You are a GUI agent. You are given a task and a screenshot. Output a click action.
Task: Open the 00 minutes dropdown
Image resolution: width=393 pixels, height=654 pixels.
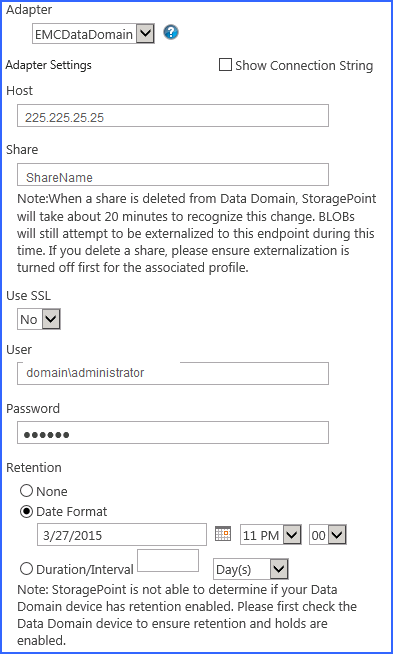pyautogui.click(x=328, y=535)
